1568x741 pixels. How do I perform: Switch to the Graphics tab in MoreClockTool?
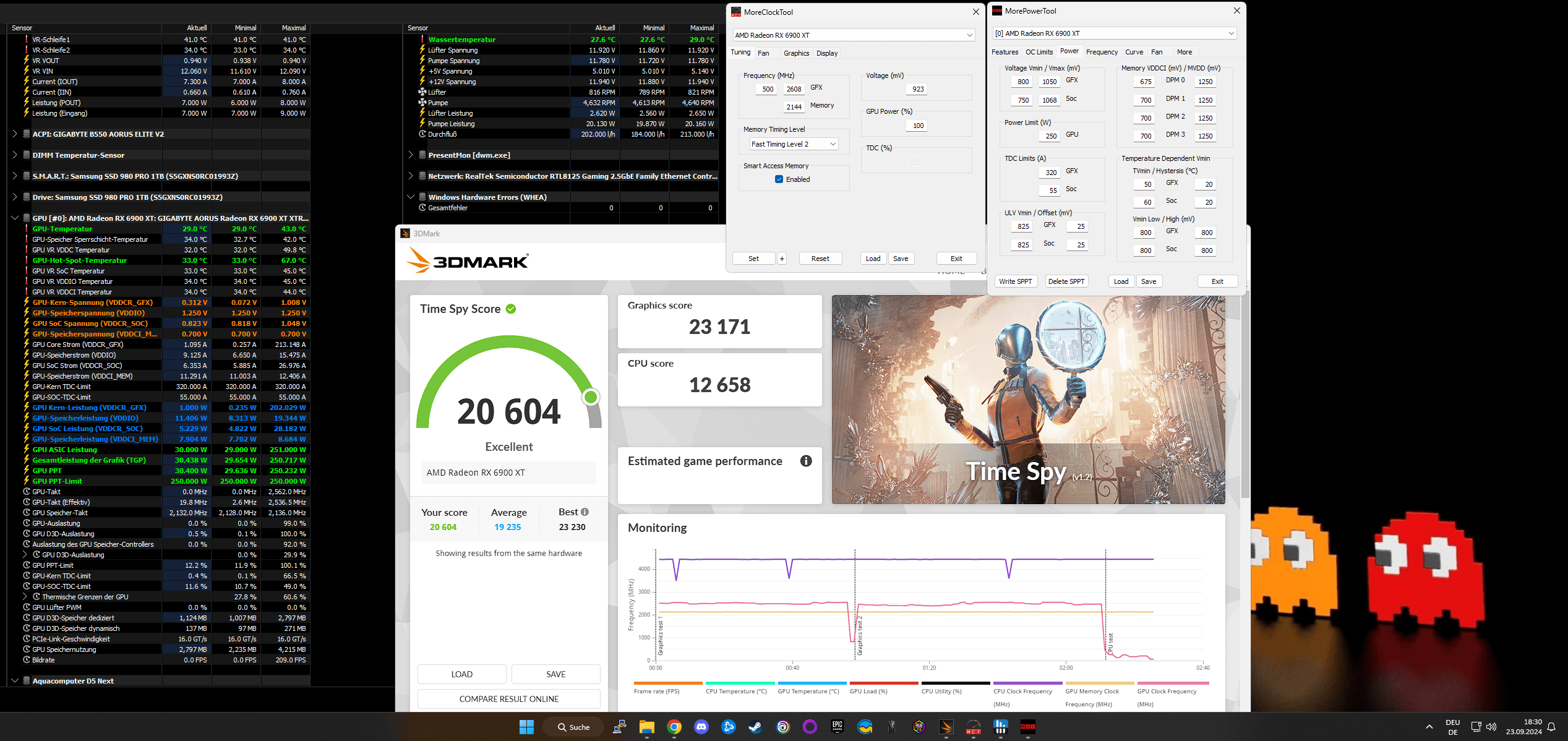(797, 53)
